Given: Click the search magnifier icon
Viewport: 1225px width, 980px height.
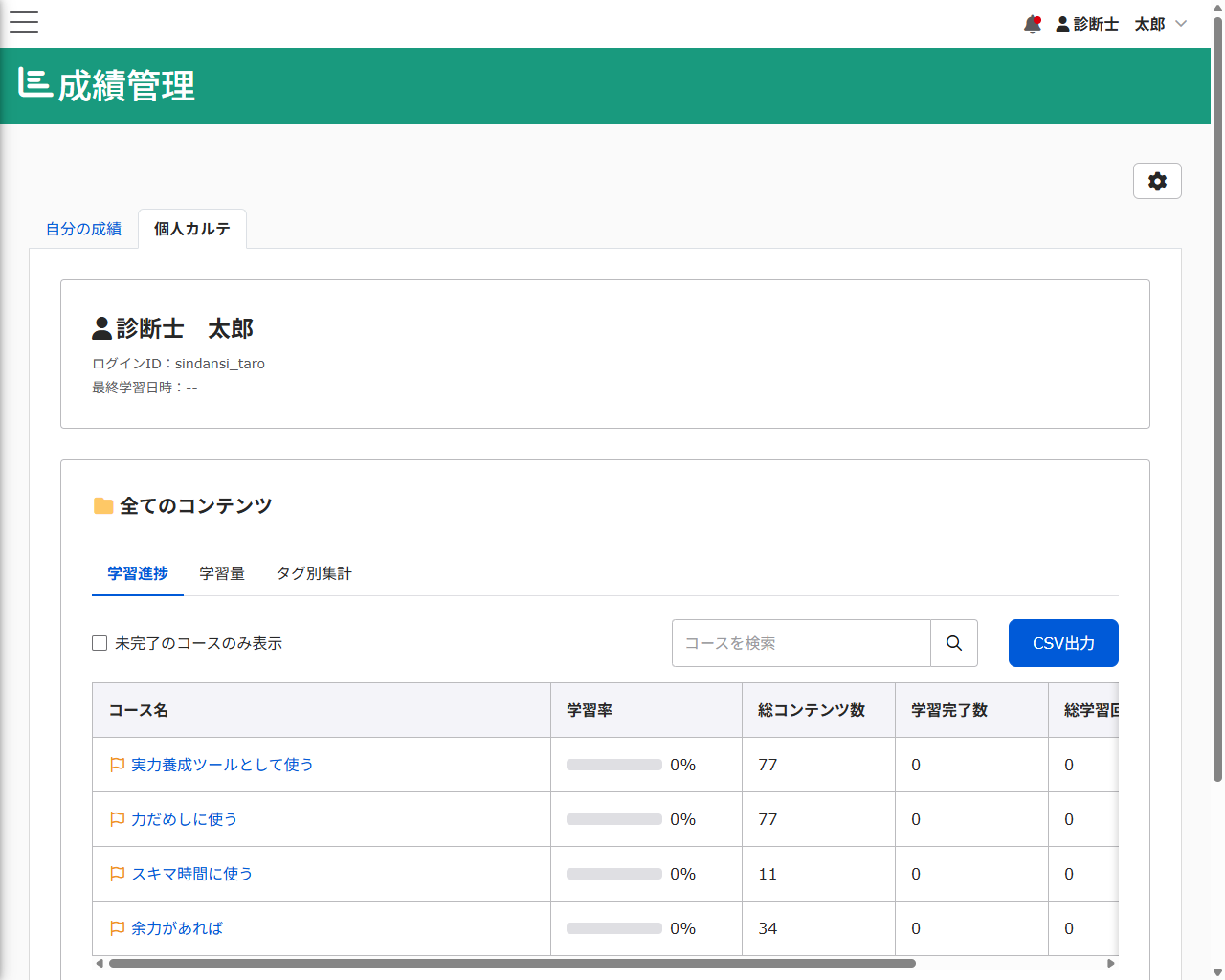Looking at the screenshot, I should click(953, 643).
